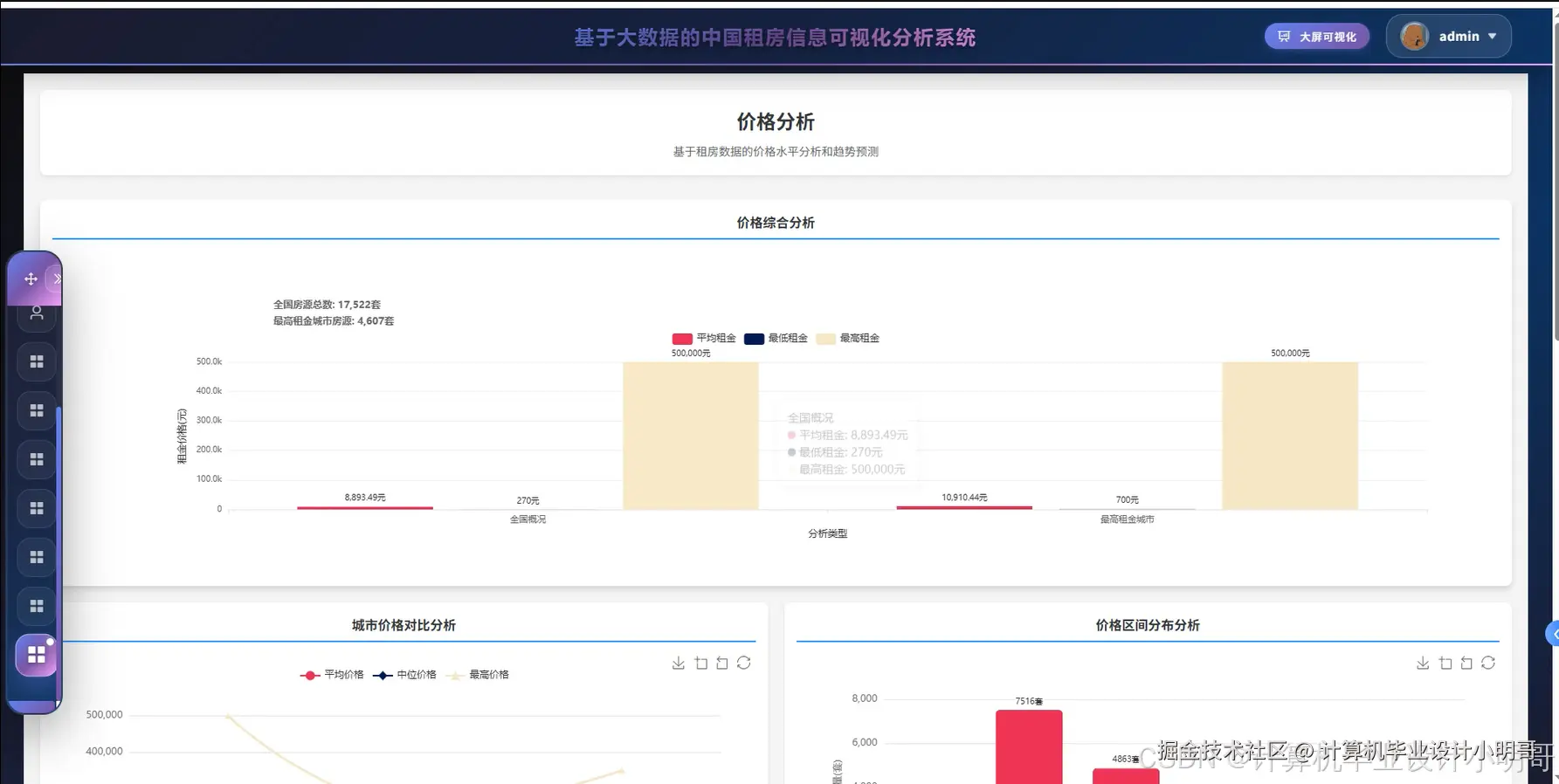Image resolution: width=1559 pixels, height=784 pixels.
Task: Open the blue pull-tab at right edge
Action: 1553,634
